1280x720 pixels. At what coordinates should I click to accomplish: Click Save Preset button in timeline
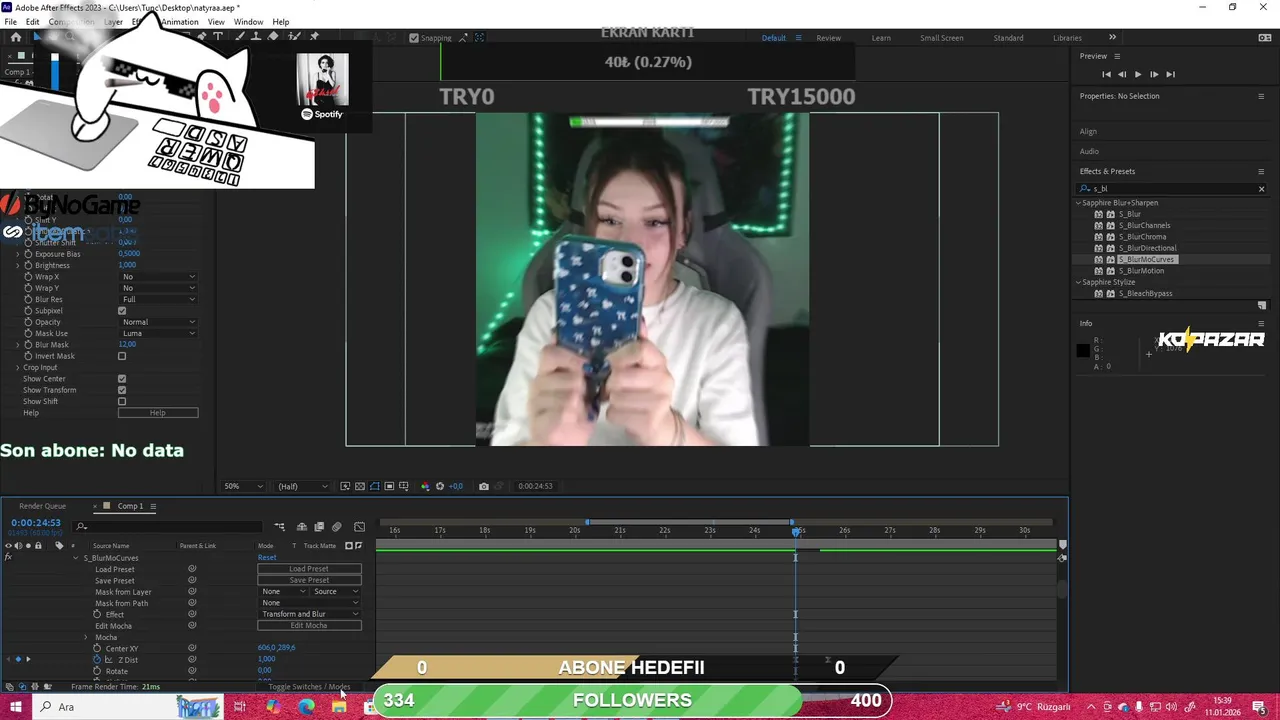pos(309,580)
